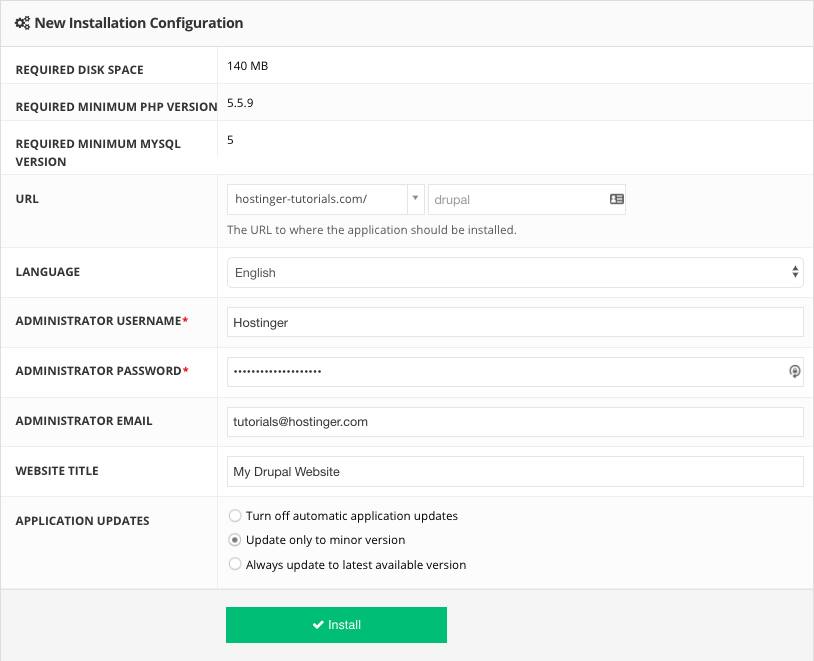Click the Administrator Password field
The width and height of the screenshot is (814, 661).
click(x=500, y=371)
